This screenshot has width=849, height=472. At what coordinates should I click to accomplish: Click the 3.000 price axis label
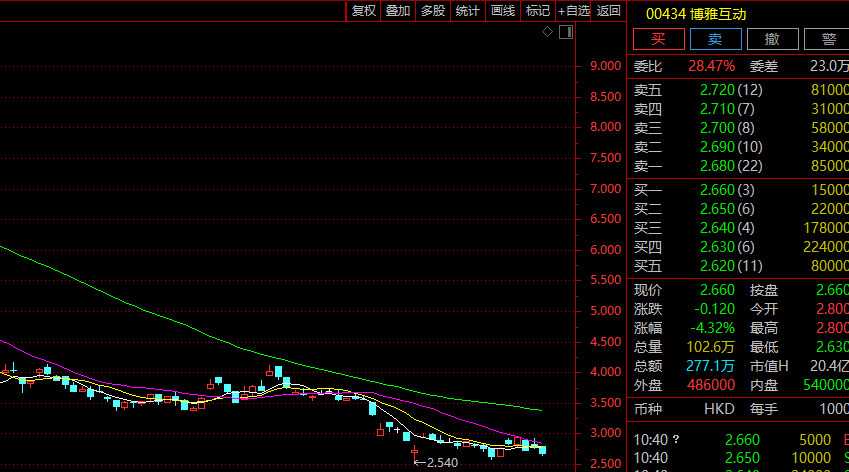[605, 433]
